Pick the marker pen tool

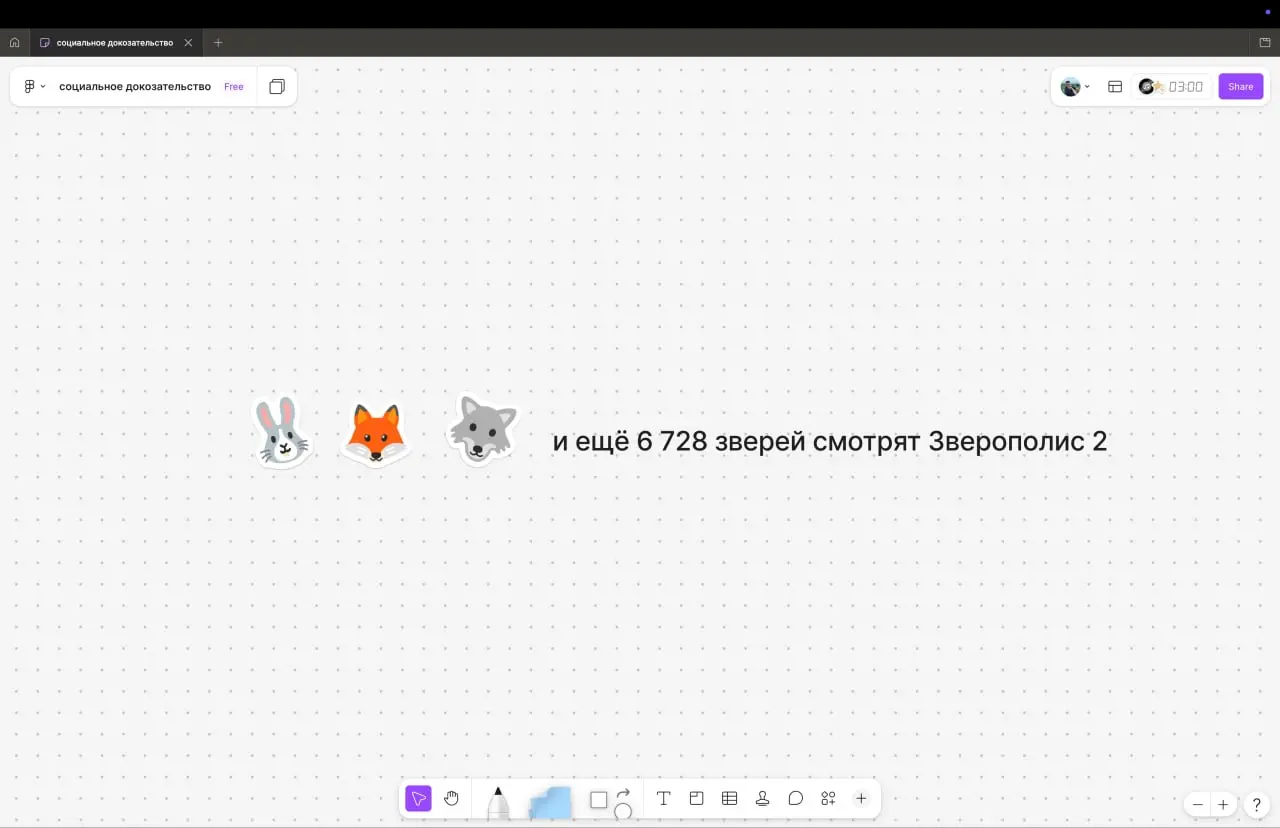point(498,802)
